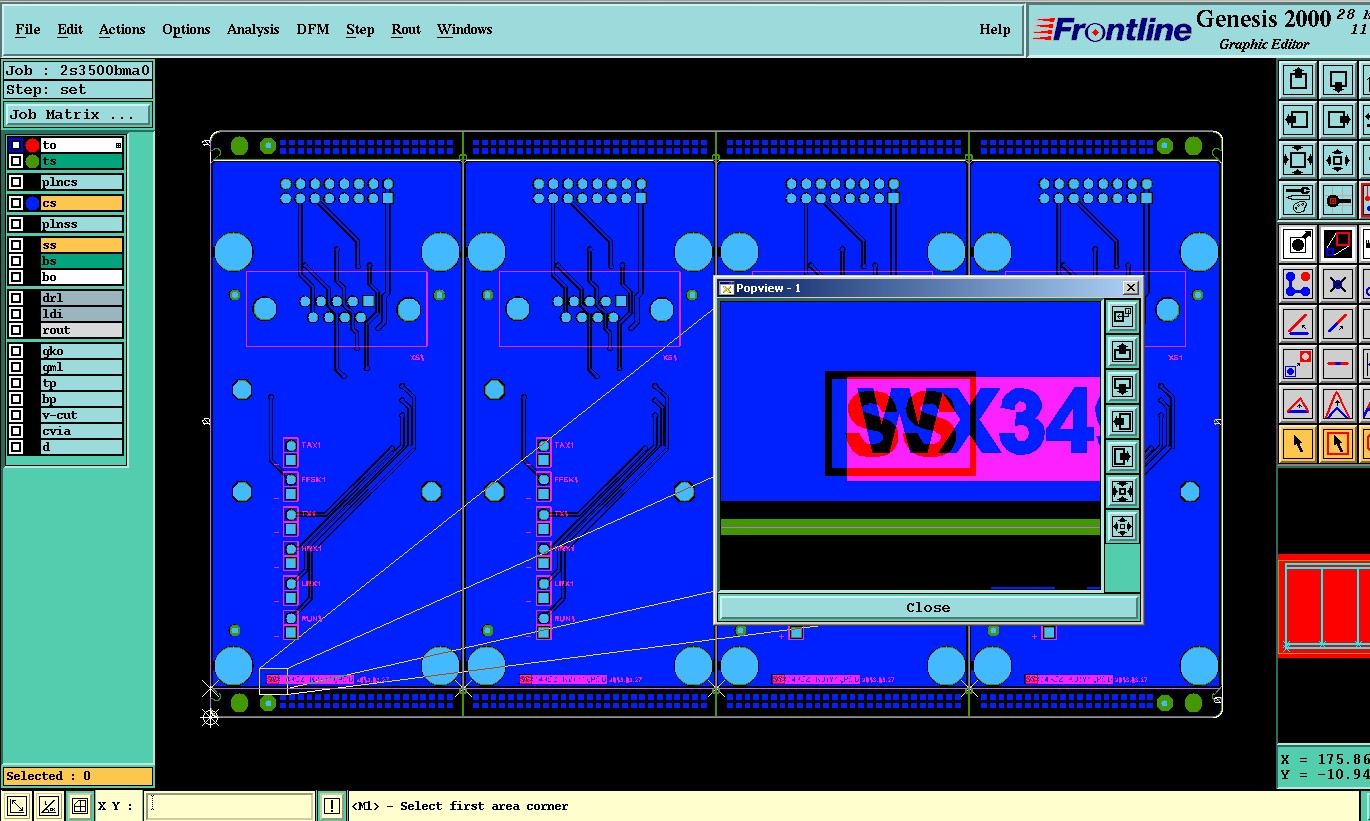
Task: Open the wrench and palette settings icon
Action: coord(1298,200)
